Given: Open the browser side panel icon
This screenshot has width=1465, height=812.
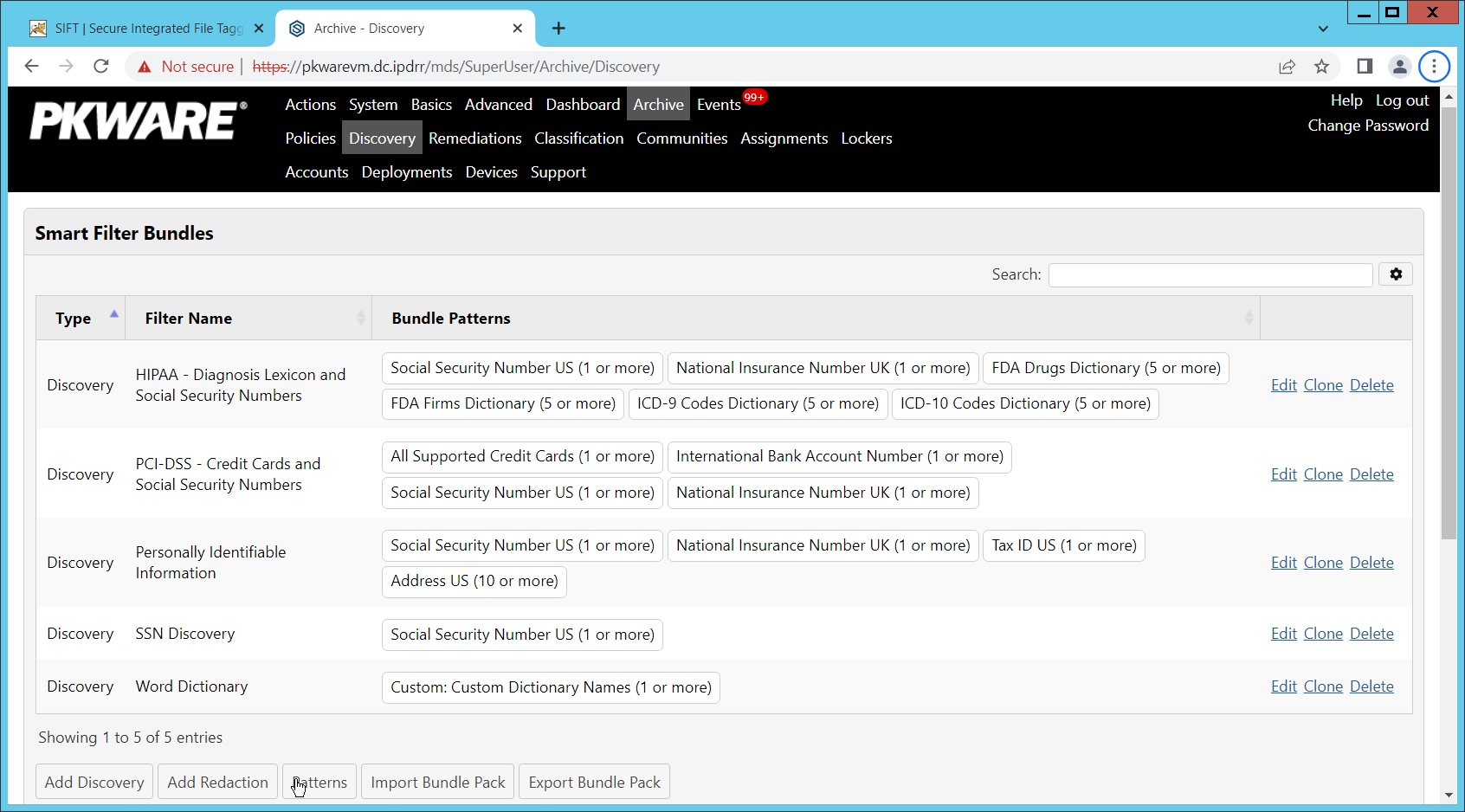Looking at the screenshot, I should point(1365,67).
